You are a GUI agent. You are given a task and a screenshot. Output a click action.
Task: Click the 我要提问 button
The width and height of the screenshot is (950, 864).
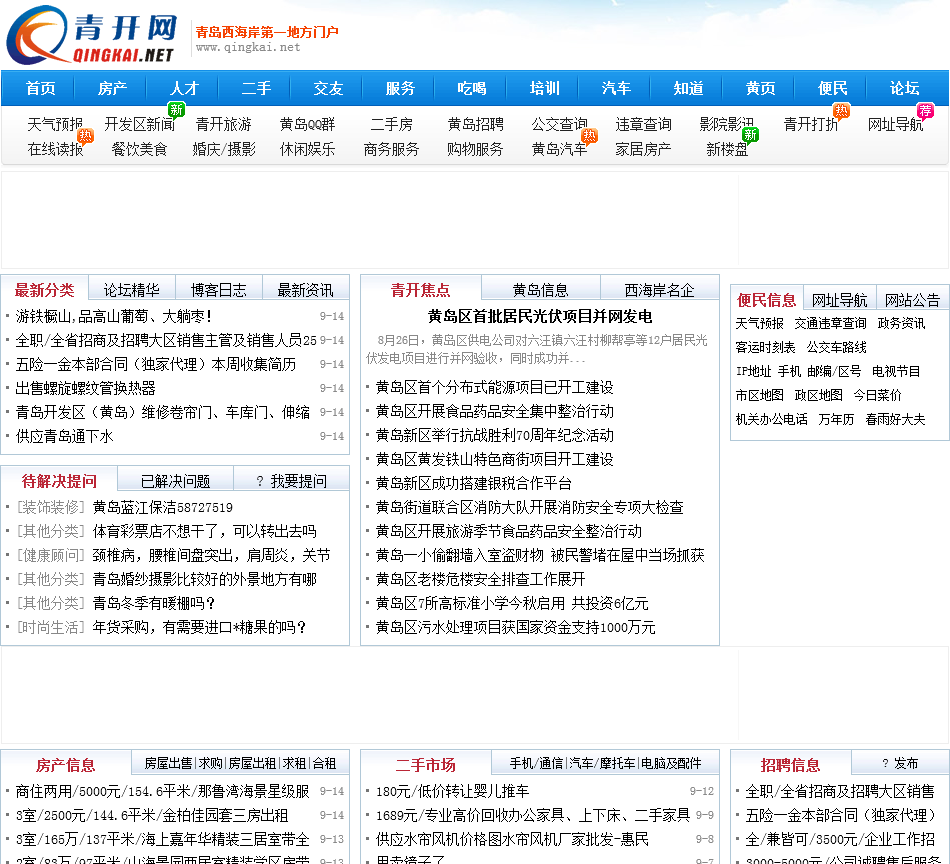291,481
